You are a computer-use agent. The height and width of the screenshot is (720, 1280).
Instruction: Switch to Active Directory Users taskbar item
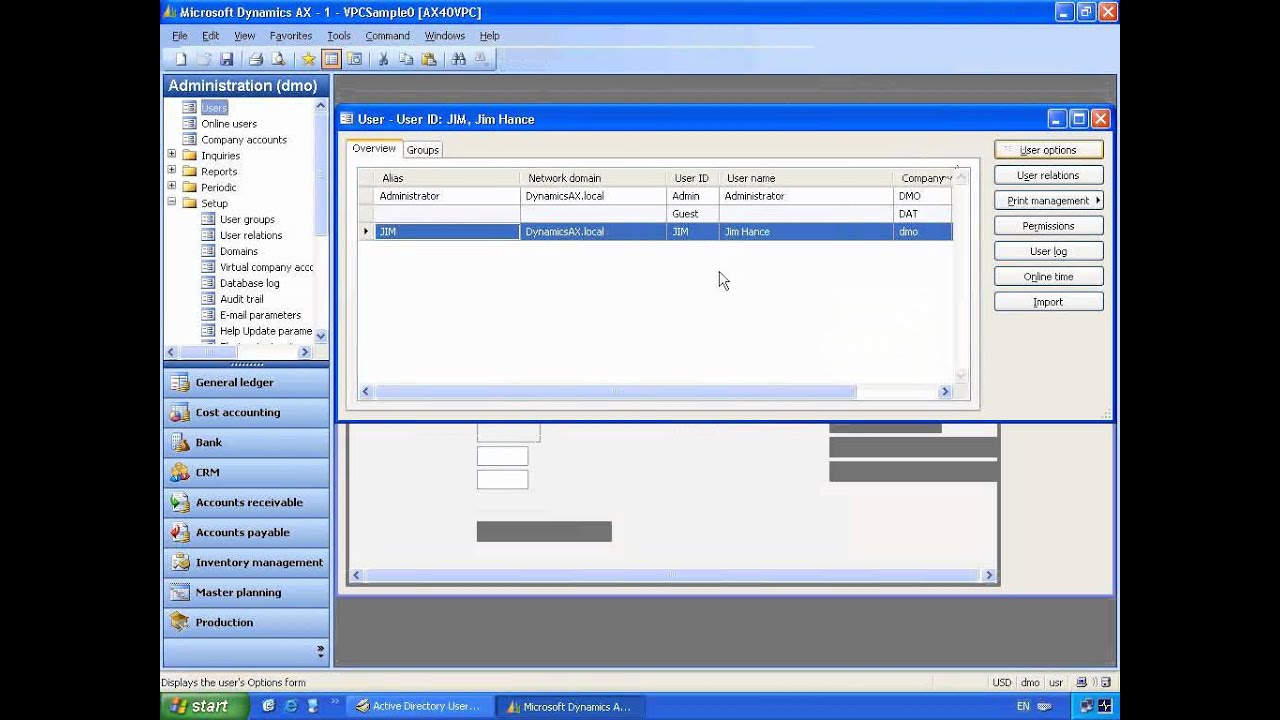(x=418, y=706)
